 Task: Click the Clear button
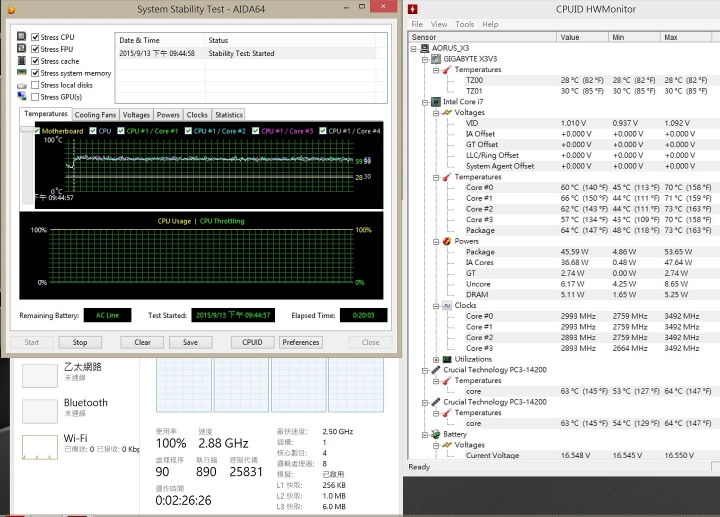[x=142, y=342]
